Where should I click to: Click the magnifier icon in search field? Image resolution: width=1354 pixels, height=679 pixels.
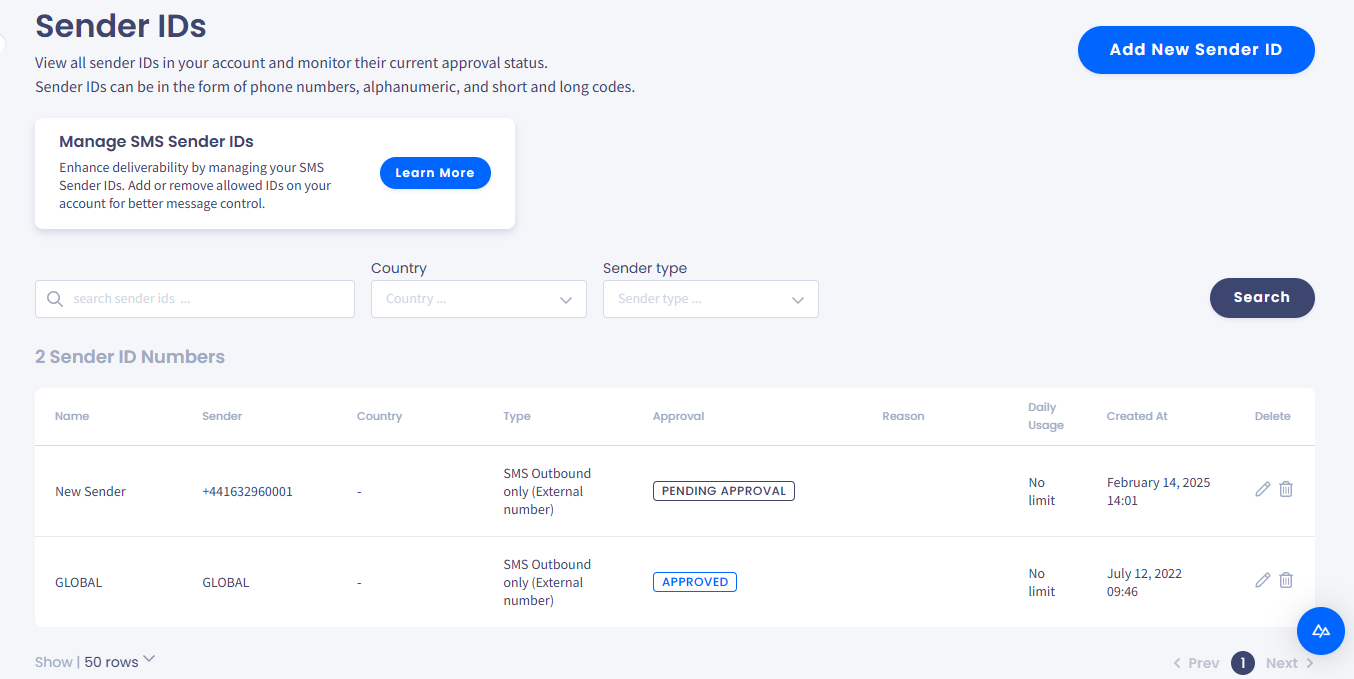55,299
